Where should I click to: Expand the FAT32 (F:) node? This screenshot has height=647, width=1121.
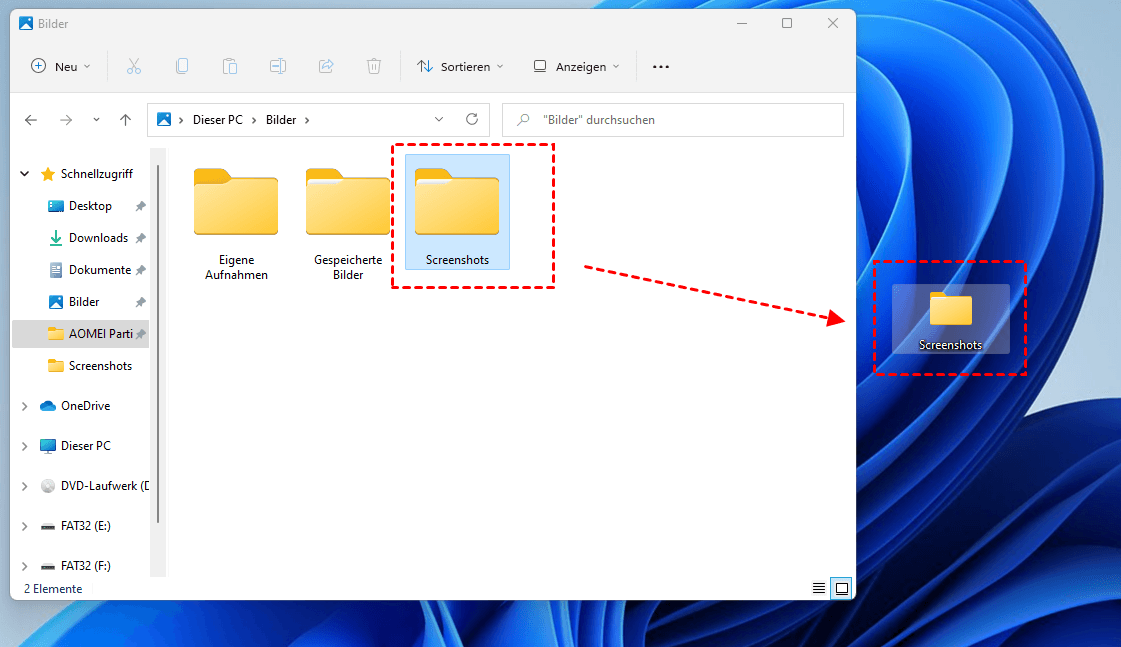(x=25, y=566)
